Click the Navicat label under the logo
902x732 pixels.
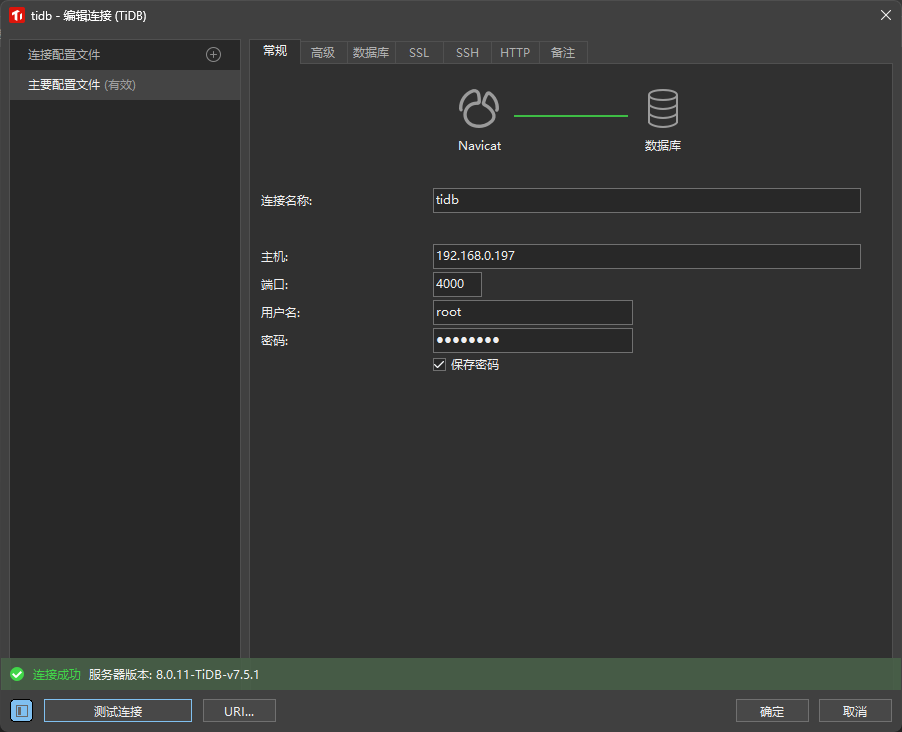(x=479, y=146)
